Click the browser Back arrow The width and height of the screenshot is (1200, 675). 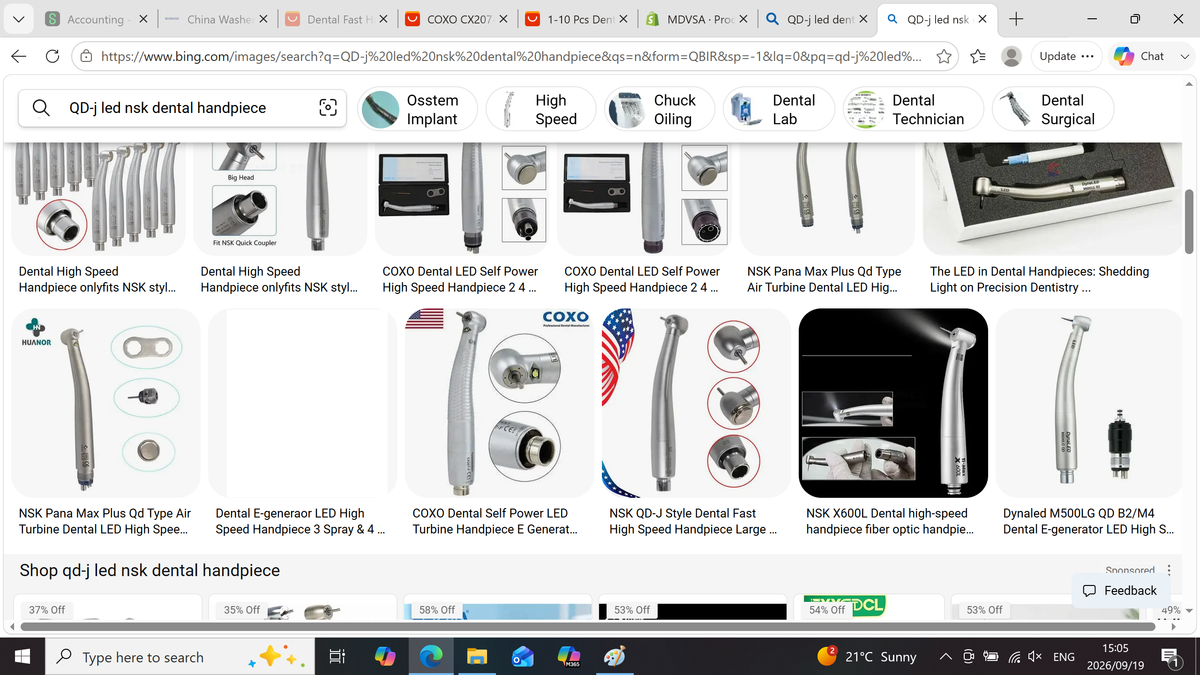point(20,57)
